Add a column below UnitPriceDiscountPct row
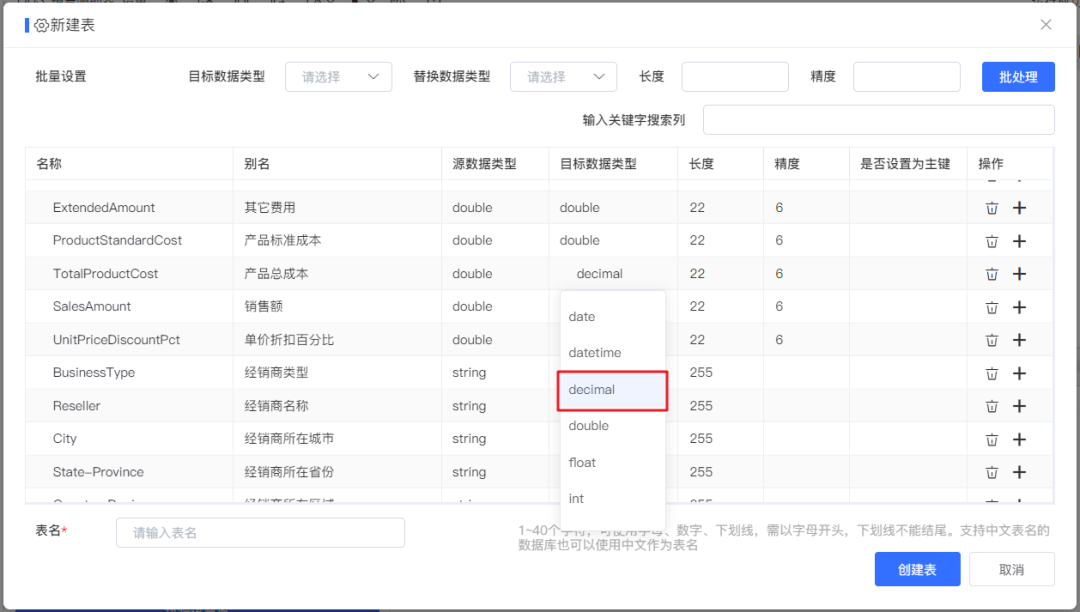This screenshot has width=1080, height=612. (x=1019, y=339)
